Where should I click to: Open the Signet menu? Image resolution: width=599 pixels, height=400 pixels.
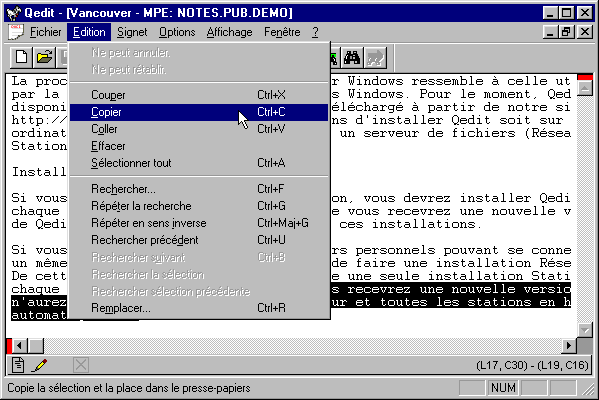pyautogui.click(x=132, y=32)
